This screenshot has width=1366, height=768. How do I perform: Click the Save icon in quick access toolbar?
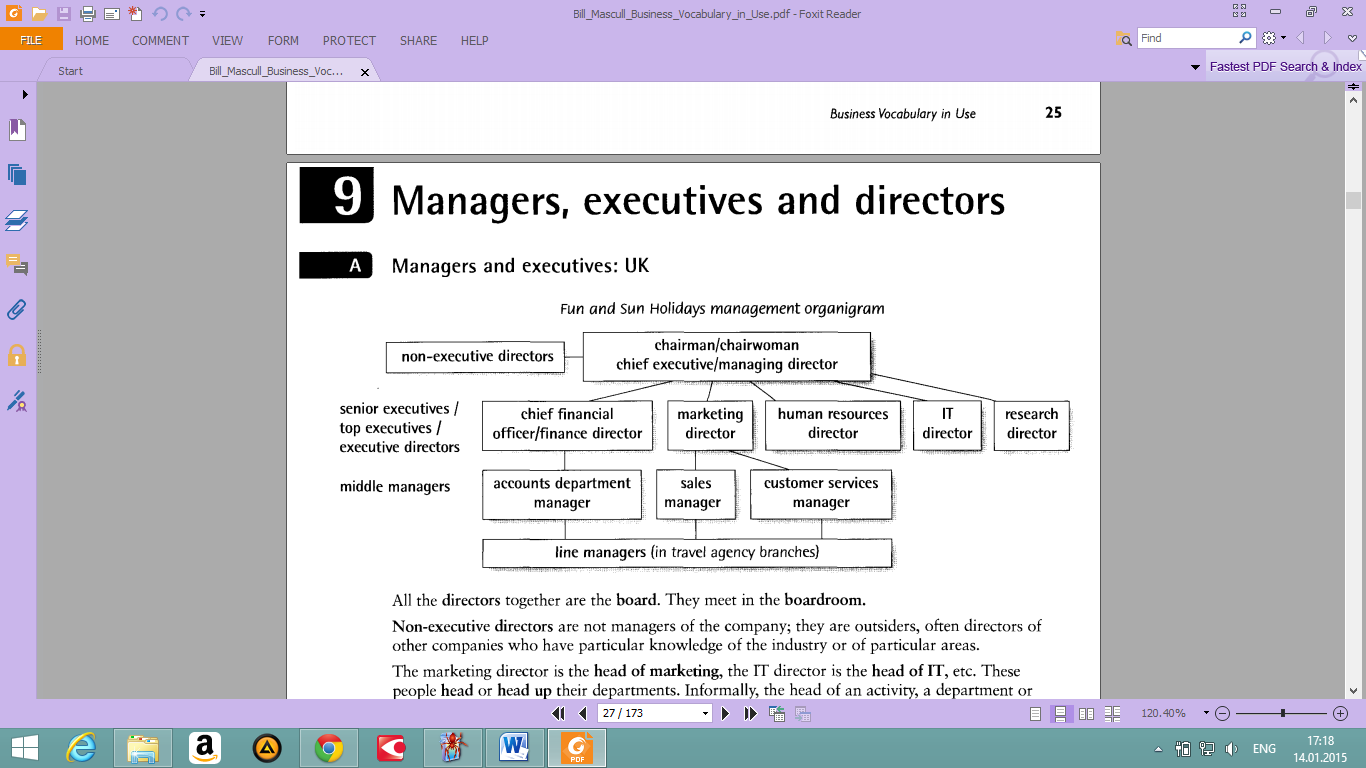[64, 14]
